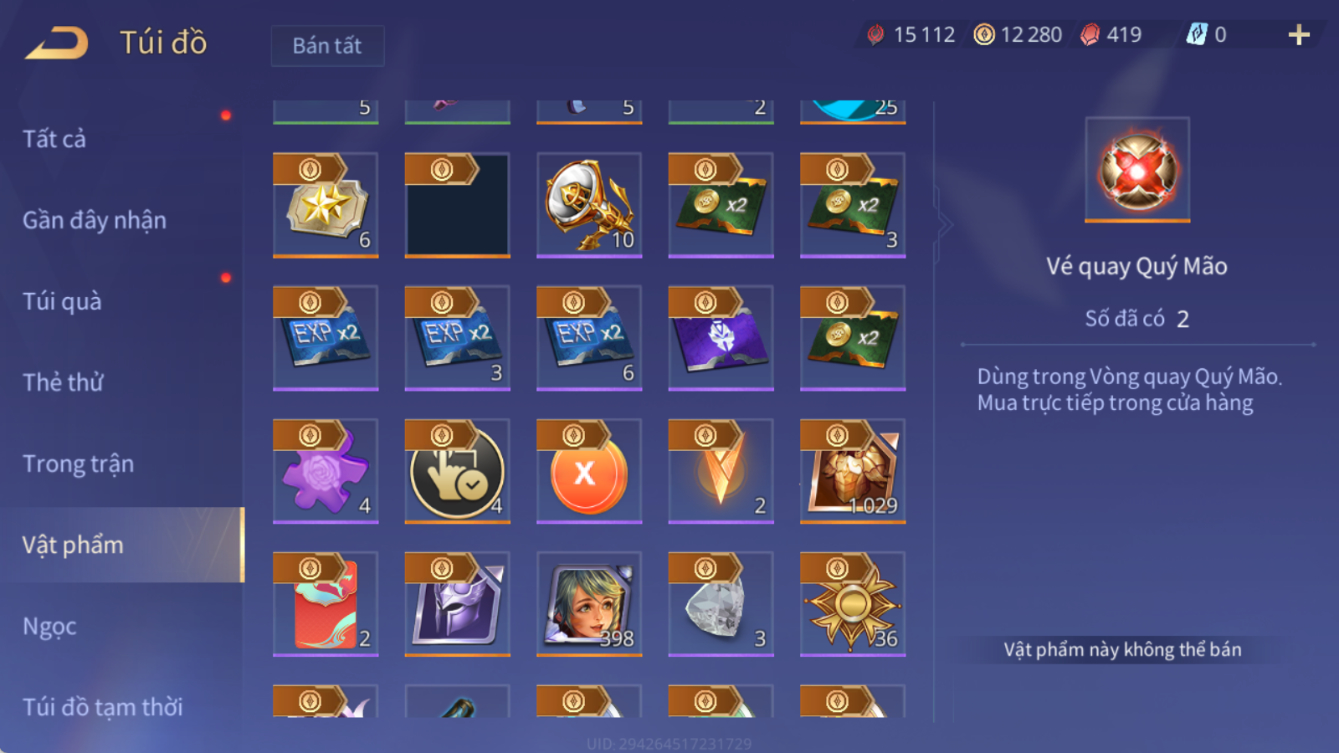Select the purple helmet fragment item
This screenshot has width=1339, height=753.
click(457, 604)
